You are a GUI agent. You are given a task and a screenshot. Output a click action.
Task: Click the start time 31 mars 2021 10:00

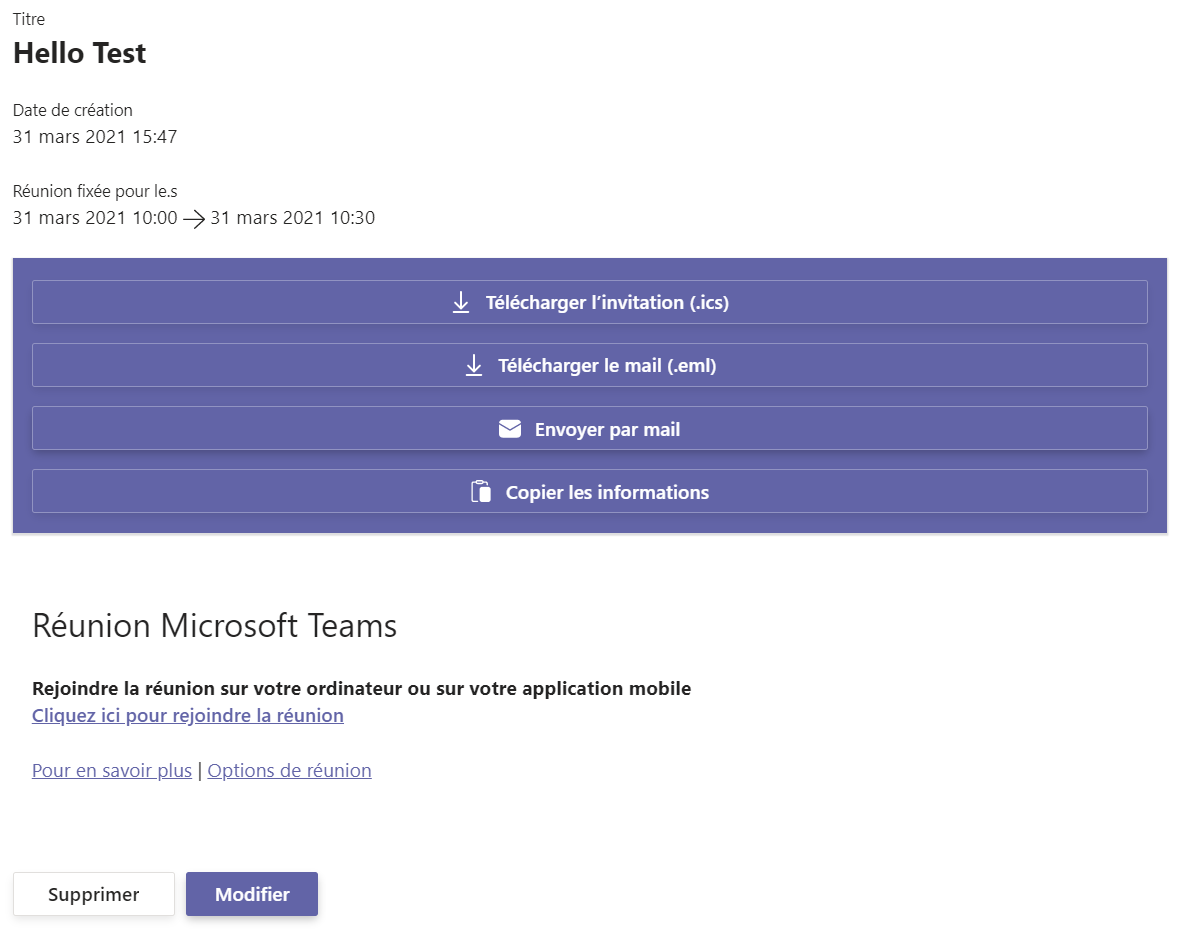95,218
